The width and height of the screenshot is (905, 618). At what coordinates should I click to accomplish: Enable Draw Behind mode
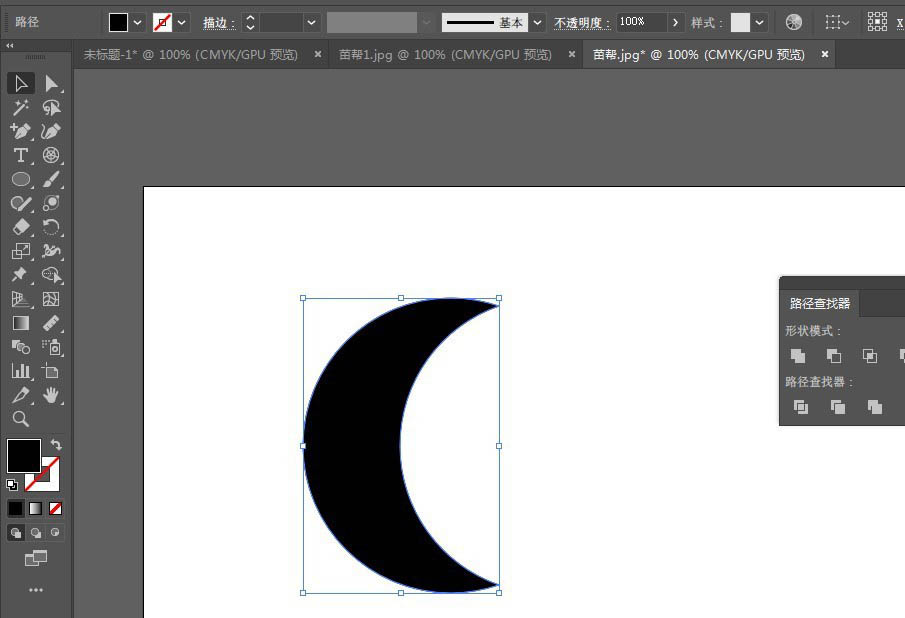(x=36, y=533)
